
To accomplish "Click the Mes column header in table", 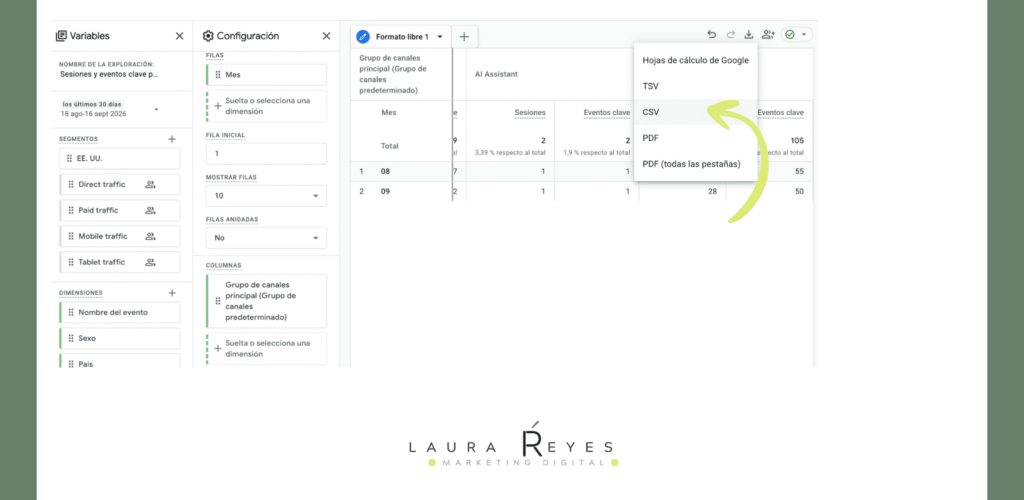I will coord(389,112).
